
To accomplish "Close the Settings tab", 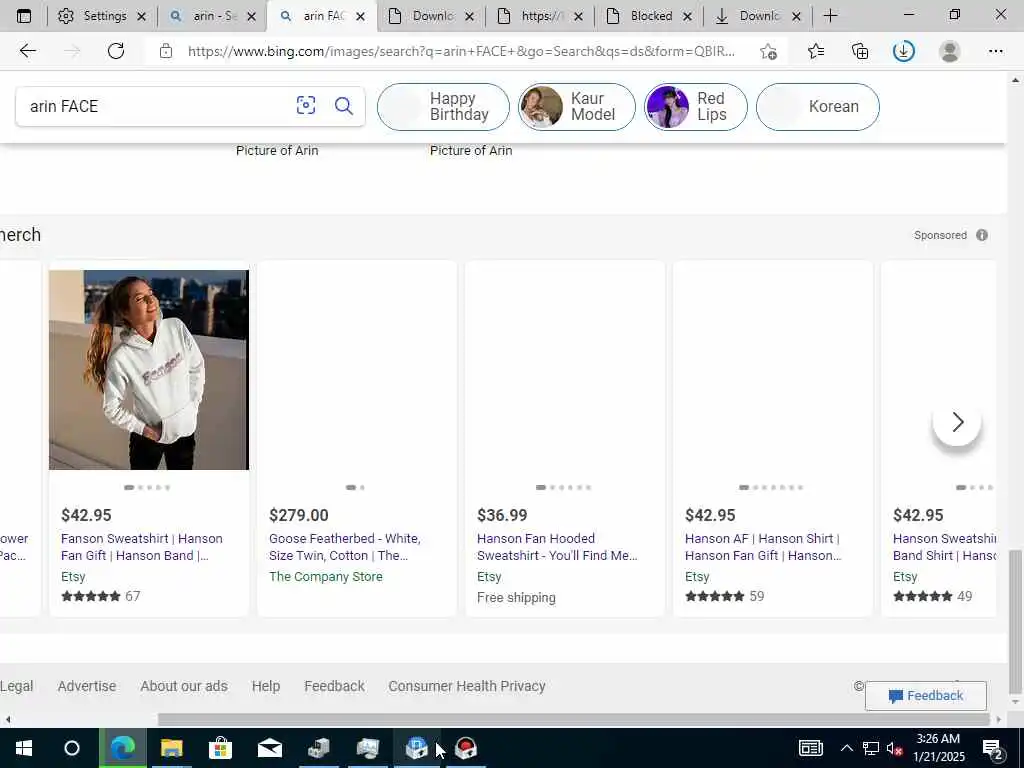I will [x=142, y=17].
